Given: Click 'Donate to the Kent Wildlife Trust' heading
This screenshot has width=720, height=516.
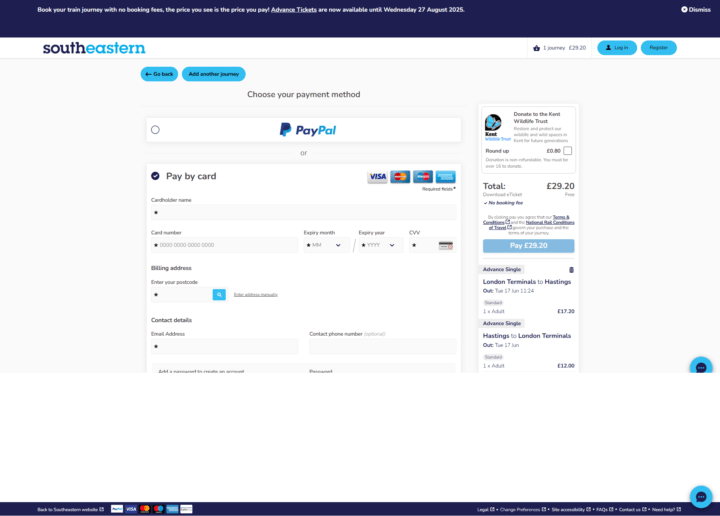Looking at the screenshot, I should 537,118.
